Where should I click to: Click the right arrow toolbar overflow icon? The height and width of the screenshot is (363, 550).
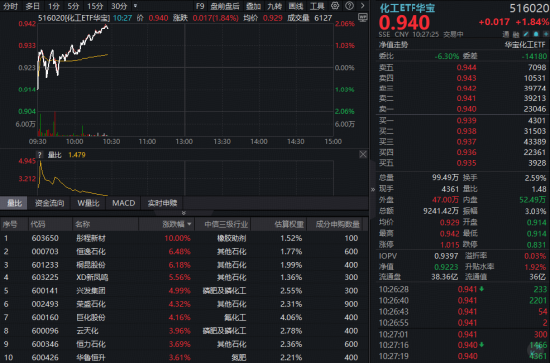[x=362, y=6]
